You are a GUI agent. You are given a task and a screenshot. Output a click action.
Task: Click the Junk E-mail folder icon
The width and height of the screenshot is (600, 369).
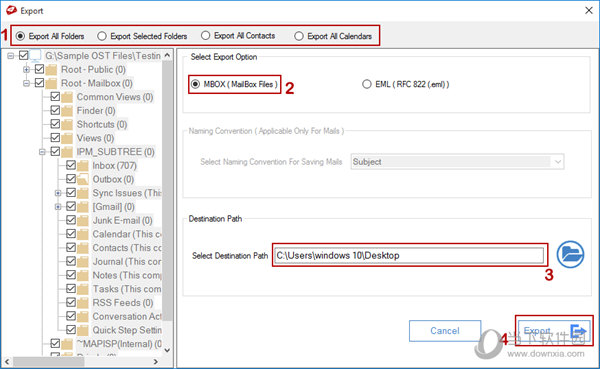(x=83, y=220)
